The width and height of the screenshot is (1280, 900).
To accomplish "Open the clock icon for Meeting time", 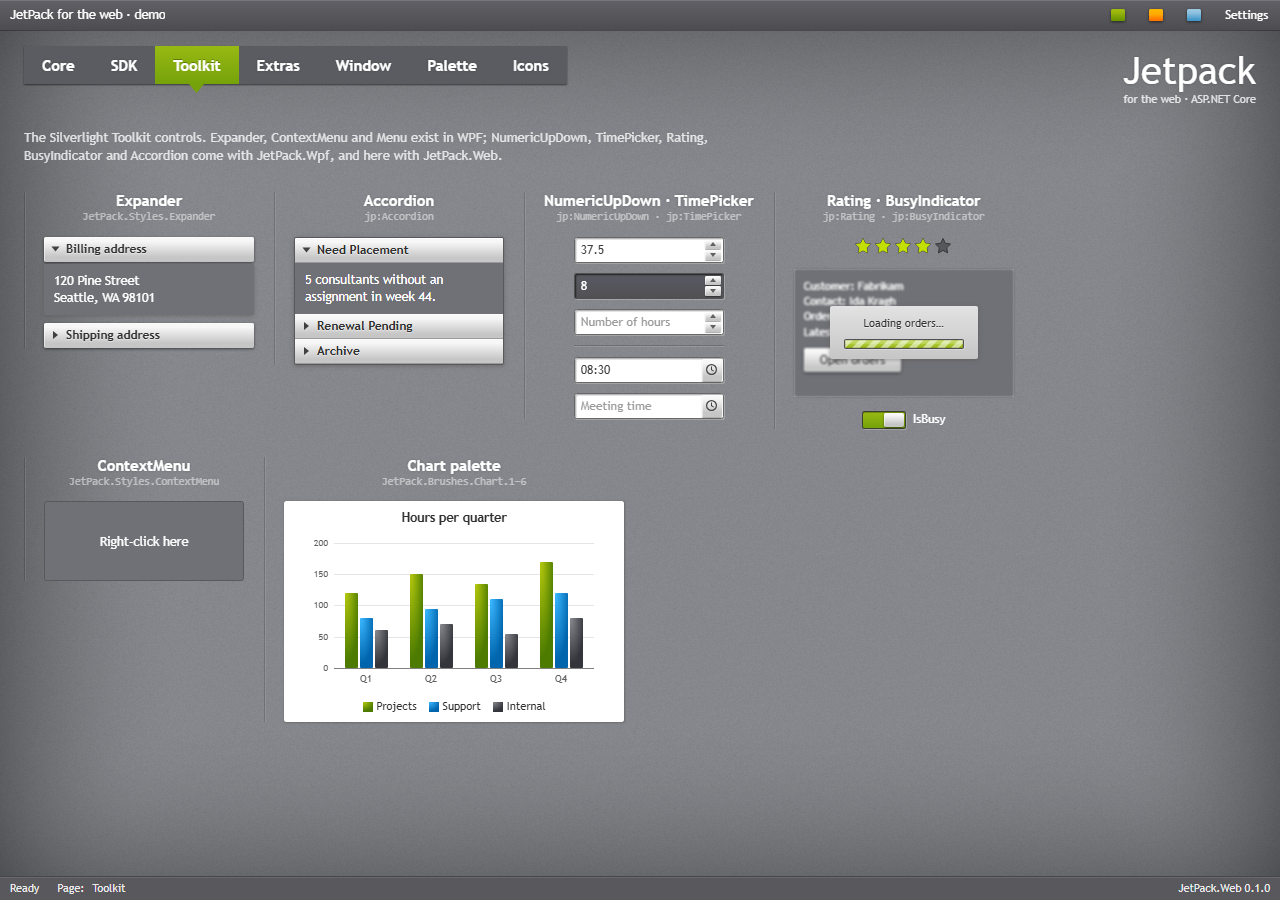I will 711,406.
